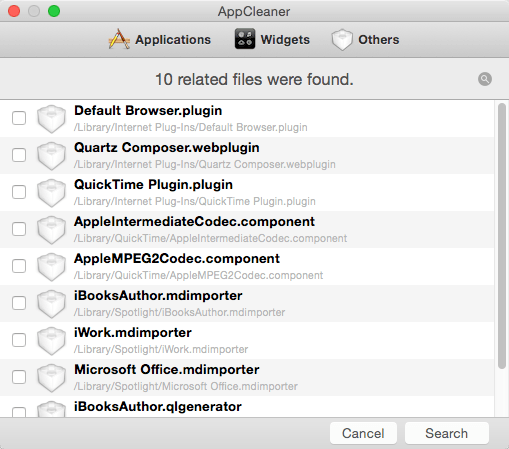This screenshot has height=449, width=509.
Task: Open the Widgets tab label
Action: (x=285, y=40)
